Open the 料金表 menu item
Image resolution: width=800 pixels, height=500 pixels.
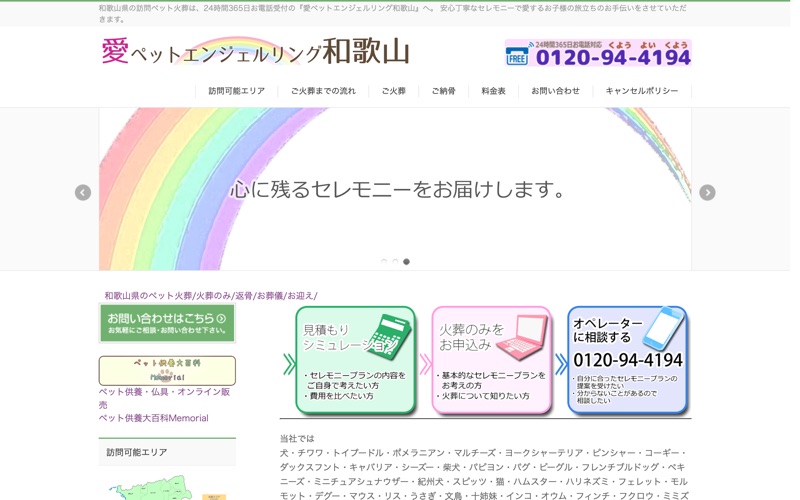pyautogui.click(x=493, y=91)
